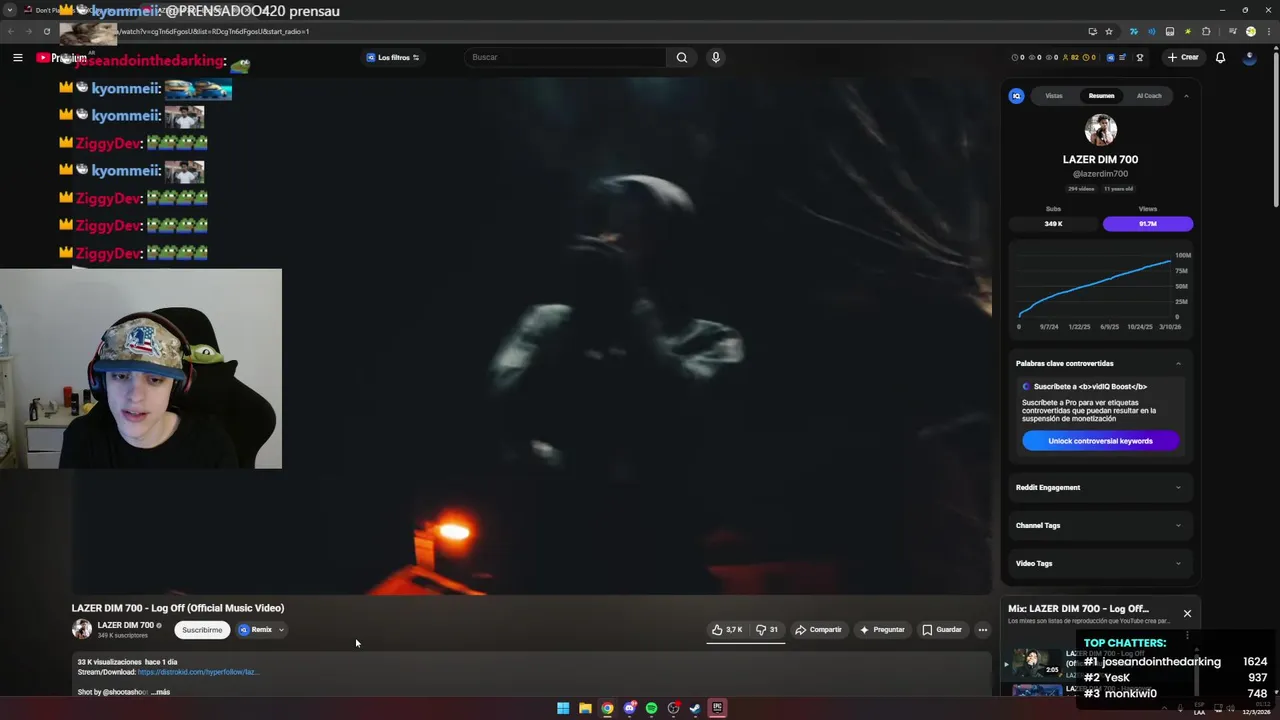
Task: Expand Video Tags section
Action: tap(1100, 563)
